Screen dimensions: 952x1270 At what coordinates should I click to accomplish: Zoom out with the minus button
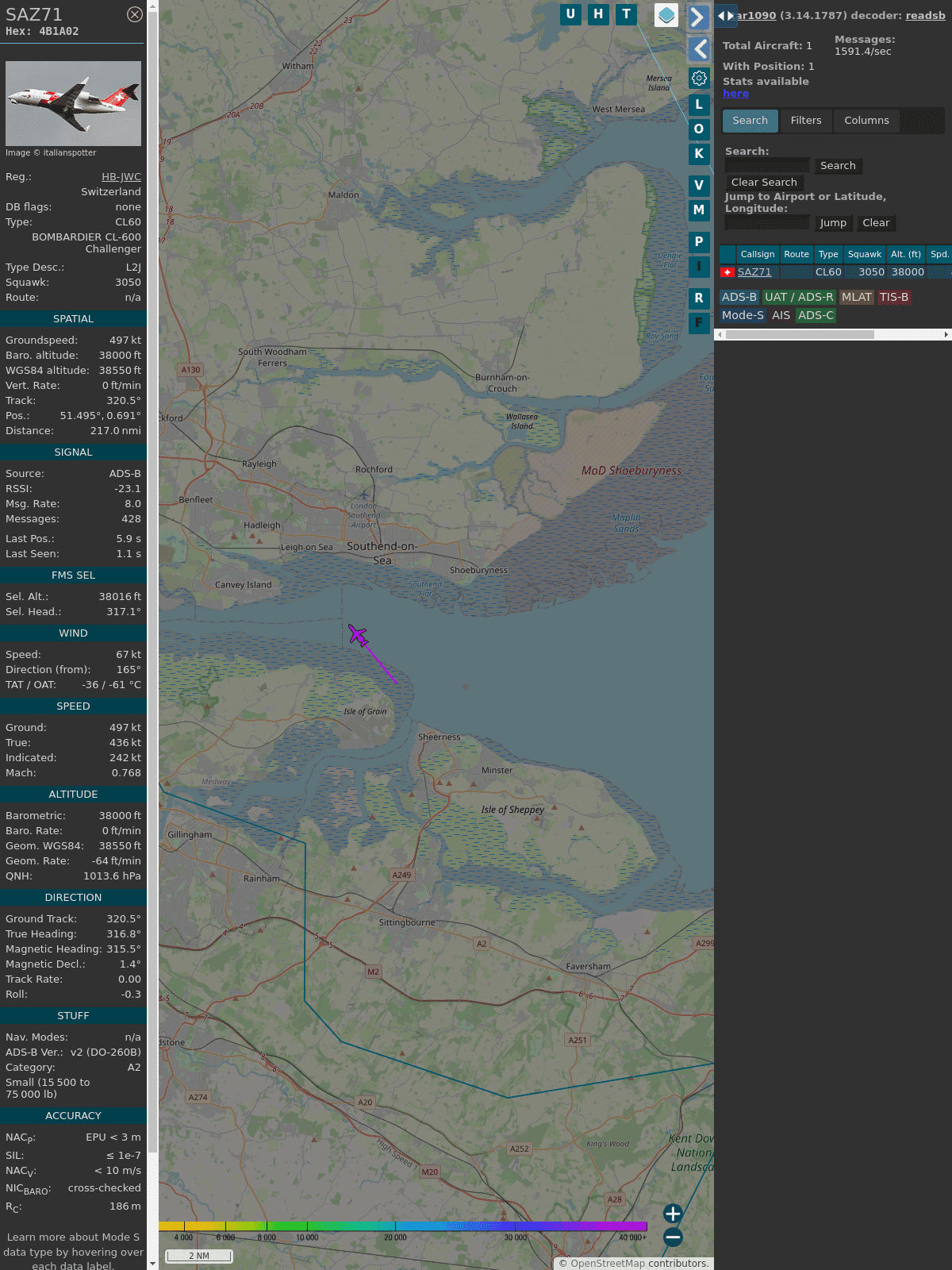pyautogui.click(x=673, y=1237)
